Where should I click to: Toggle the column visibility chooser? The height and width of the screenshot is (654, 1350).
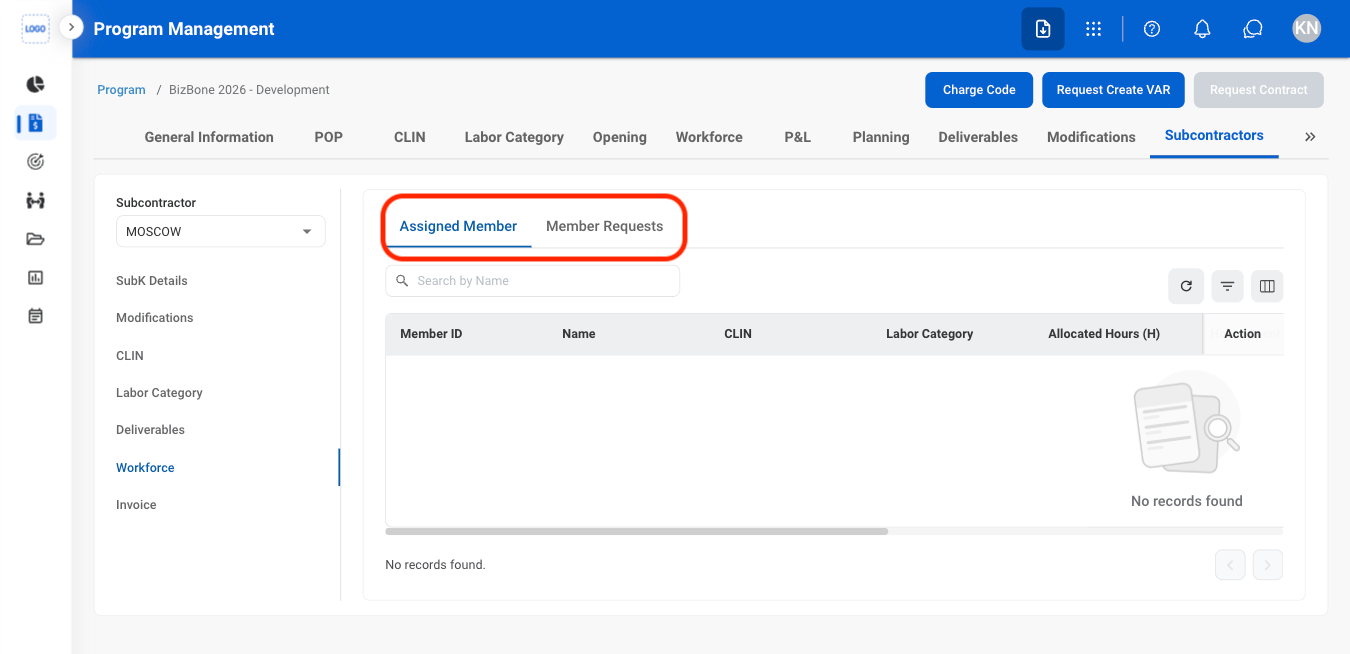(1267, 286)
